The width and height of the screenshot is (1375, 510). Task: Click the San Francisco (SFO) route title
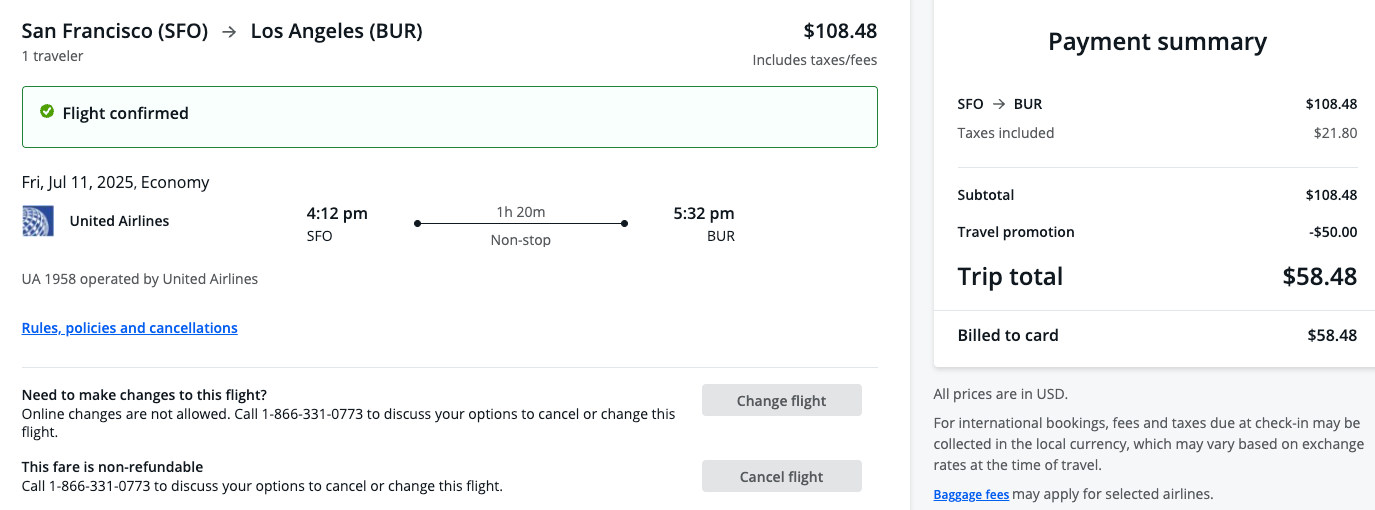tap(115, 31)
